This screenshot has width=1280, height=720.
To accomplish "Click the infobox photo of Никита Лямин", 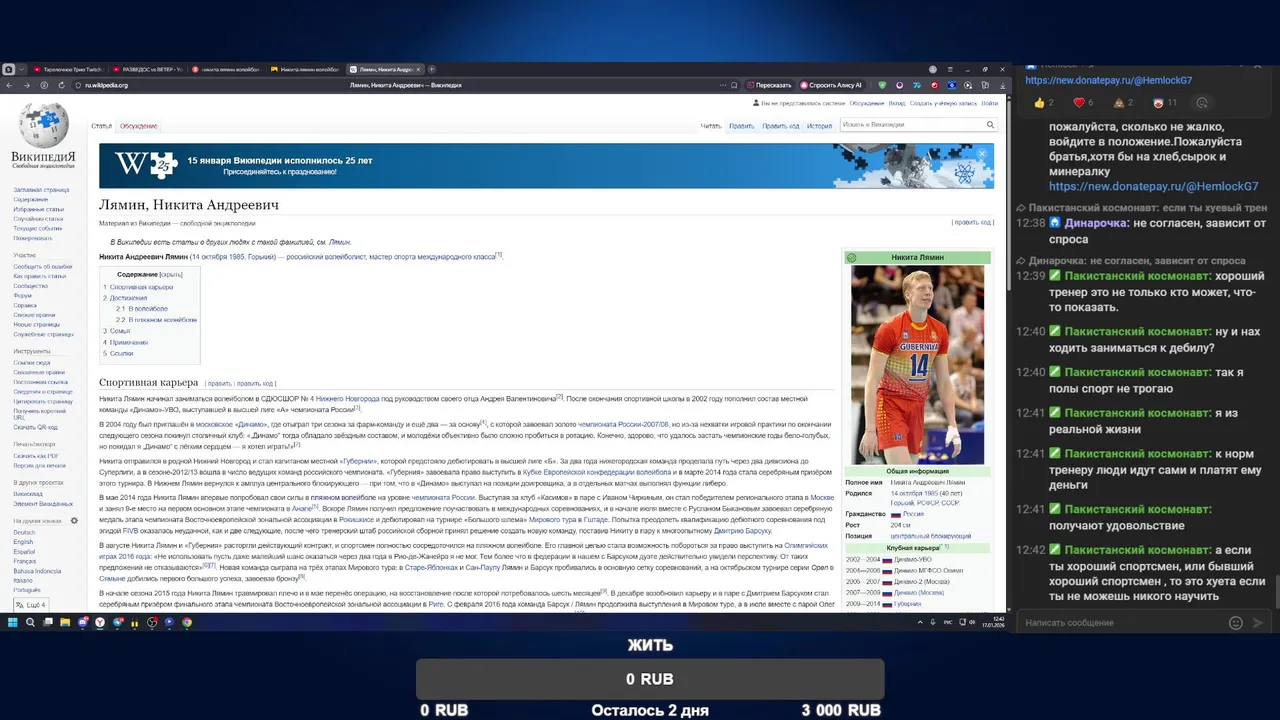I will [x=917, y=365].
